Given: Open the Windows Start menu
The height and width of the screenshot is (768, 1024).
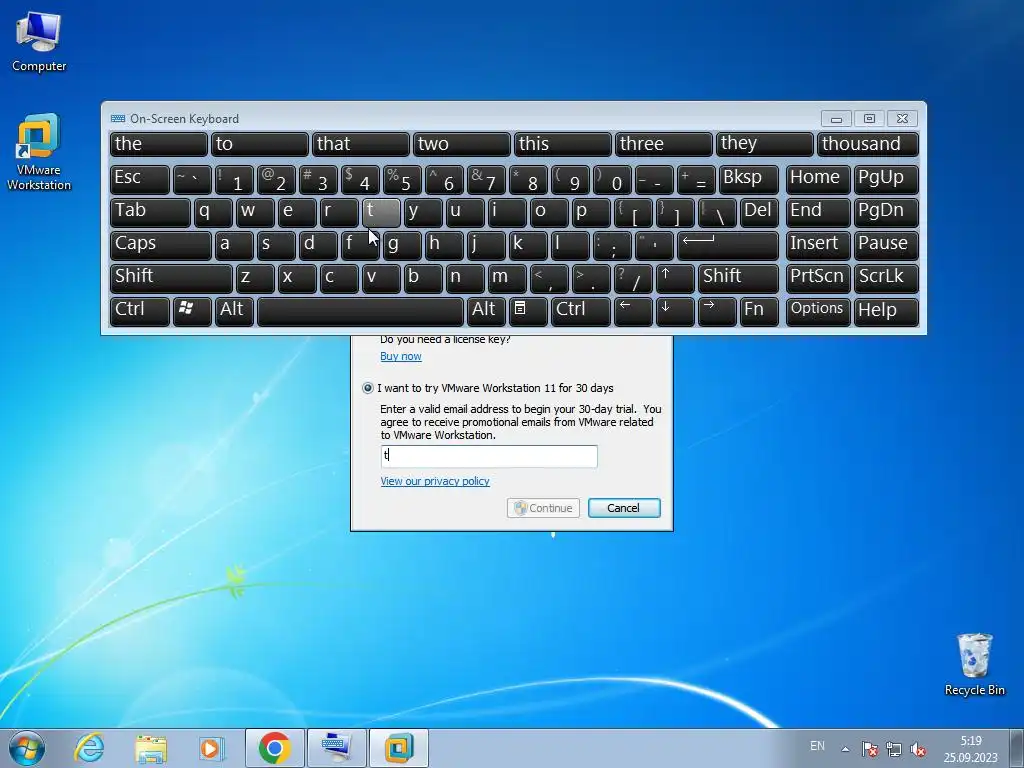Looking at the screenshot, I should [27, 748].
